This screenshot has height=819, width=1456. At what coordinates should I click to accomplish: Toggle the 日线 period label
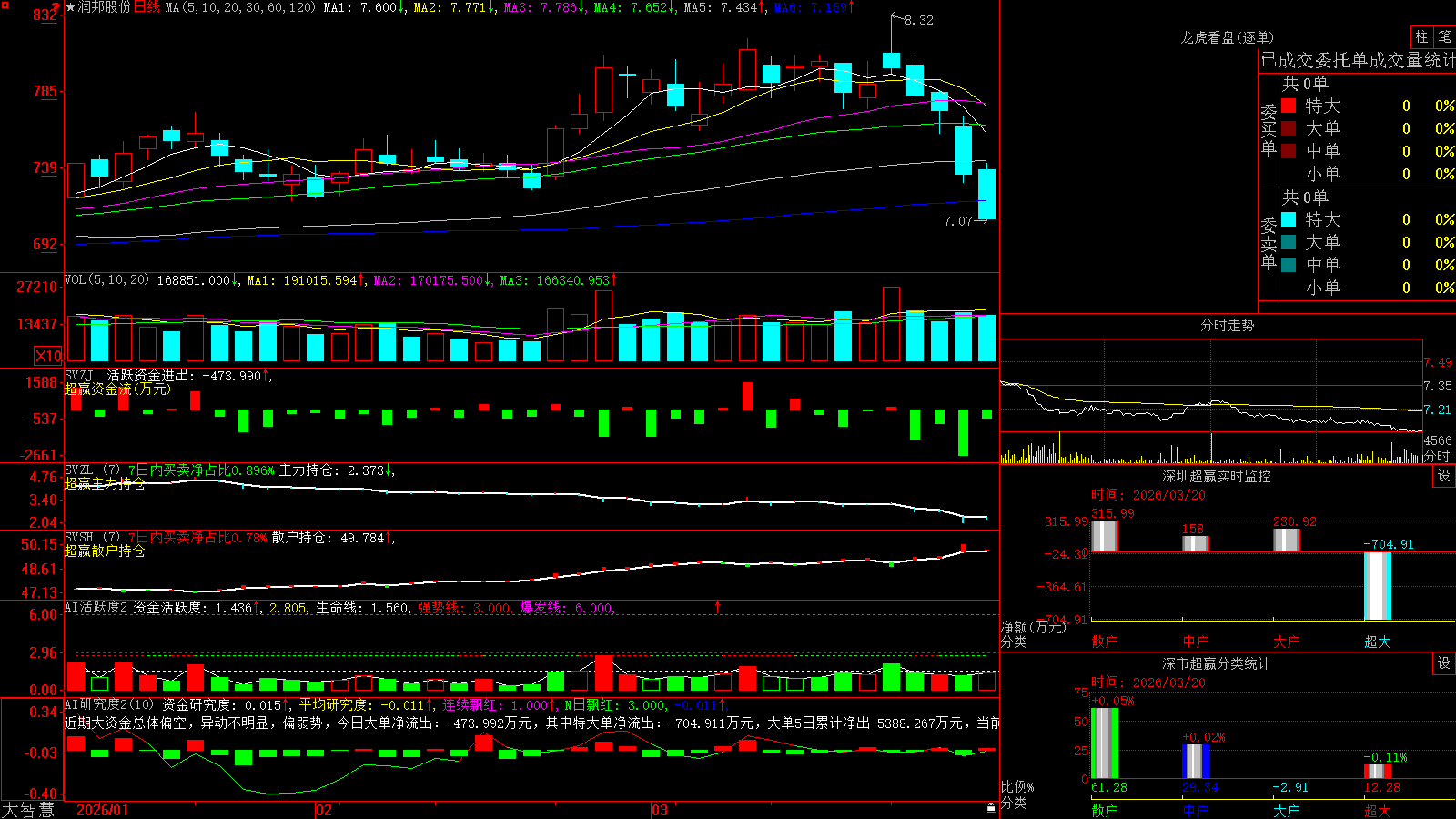147,7
